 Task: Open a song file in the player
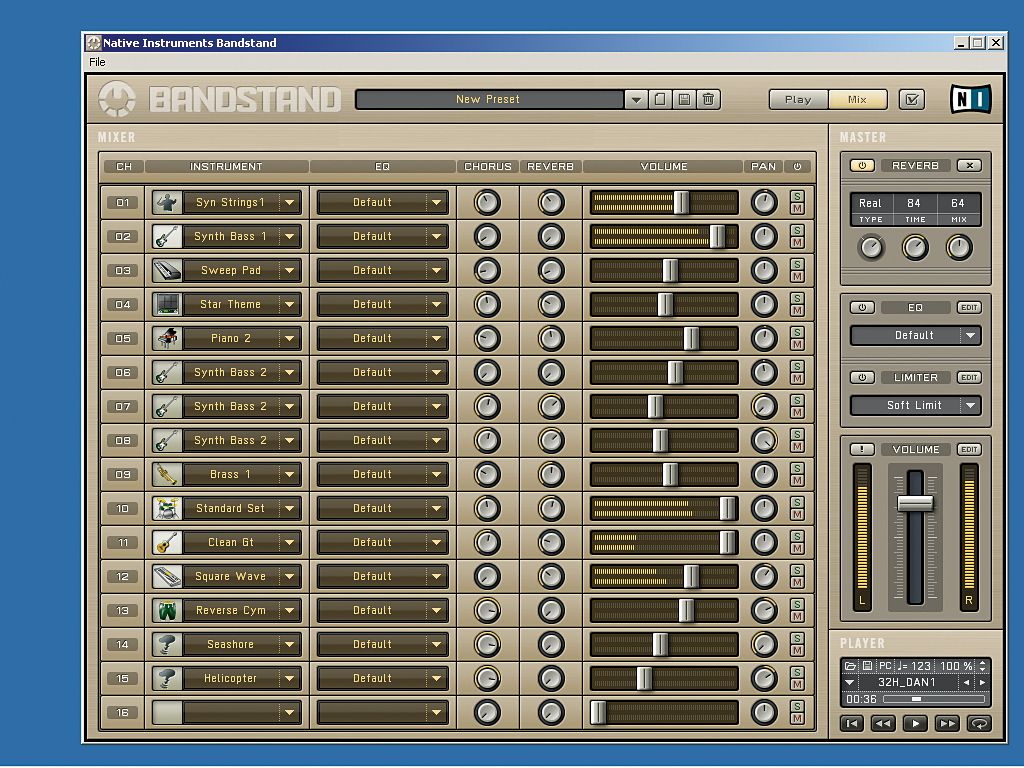pos(850,665)
